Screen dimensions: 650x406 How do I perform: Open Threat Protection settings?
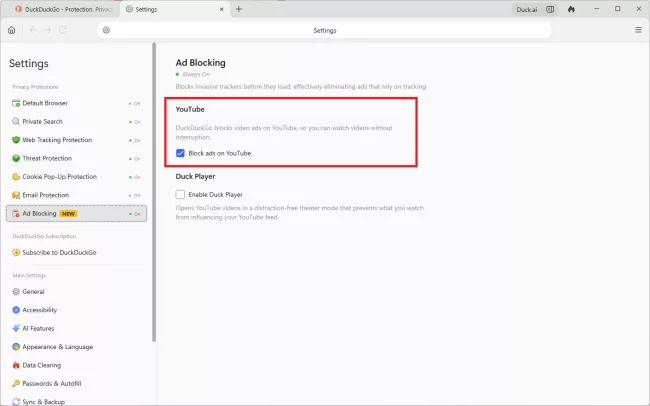tap(76, 158)
